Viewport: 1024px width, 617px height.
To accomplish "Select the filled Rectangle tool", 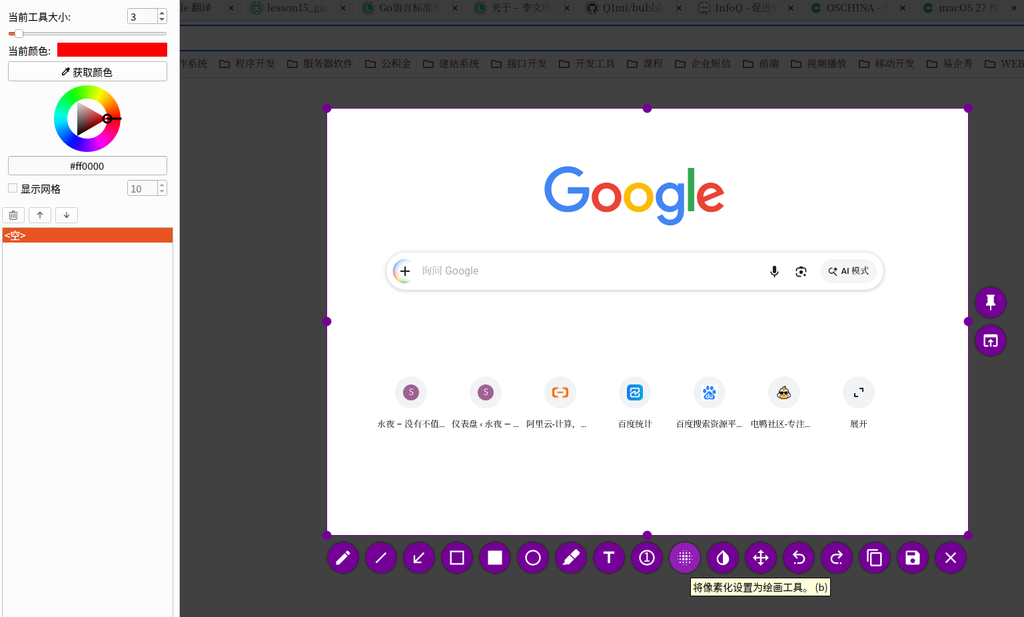I will click(495, 558).
